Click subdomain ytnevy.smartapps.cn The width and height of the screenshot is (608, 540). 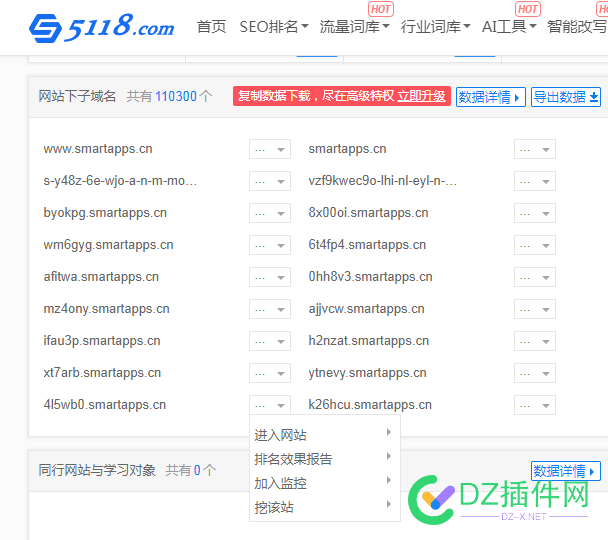(368, 373)
